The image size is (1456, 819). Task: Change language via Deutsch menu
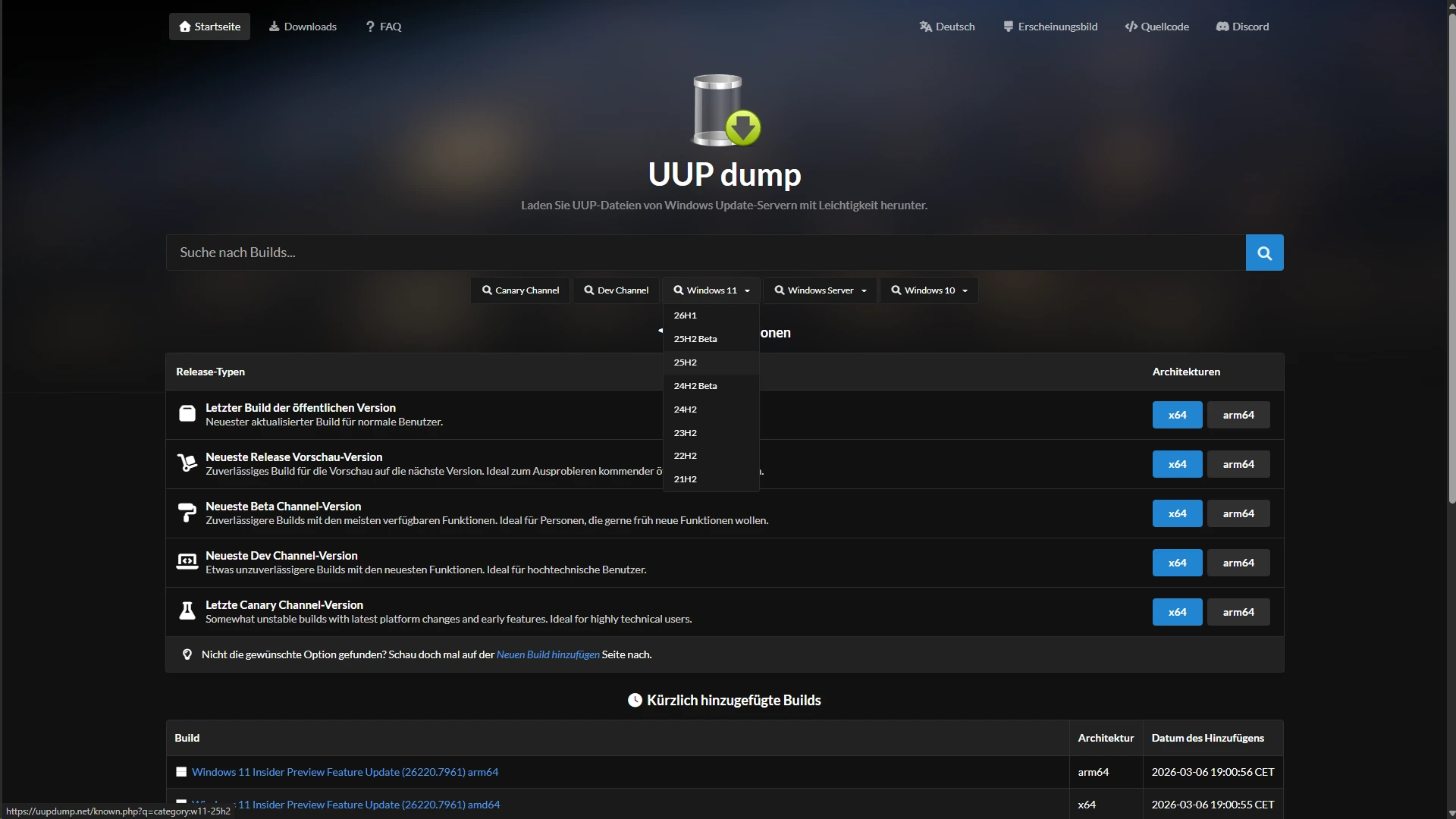click(x=947, y=27)
